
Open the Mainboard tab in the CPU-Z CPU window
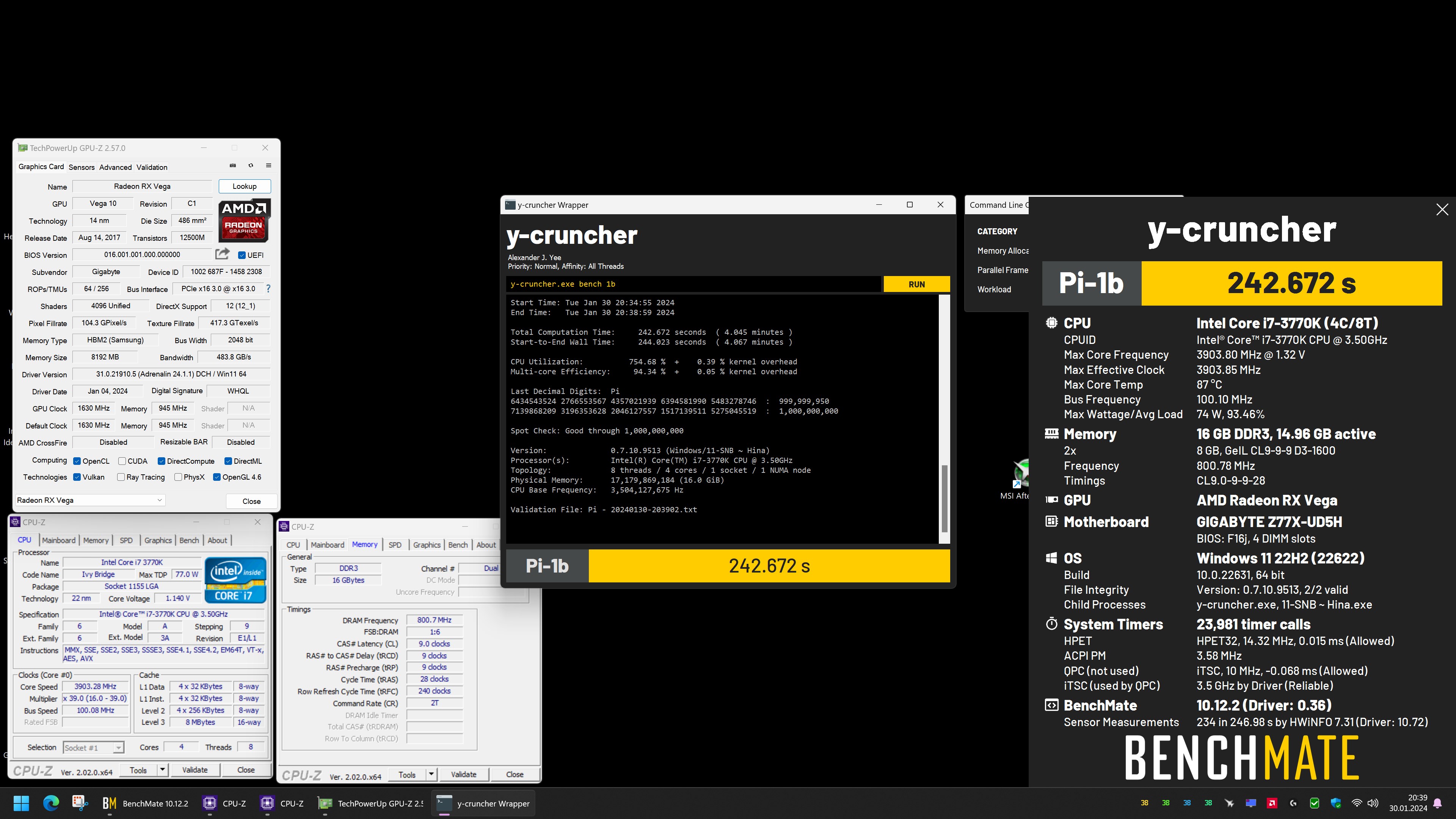[x=58, y=540]
